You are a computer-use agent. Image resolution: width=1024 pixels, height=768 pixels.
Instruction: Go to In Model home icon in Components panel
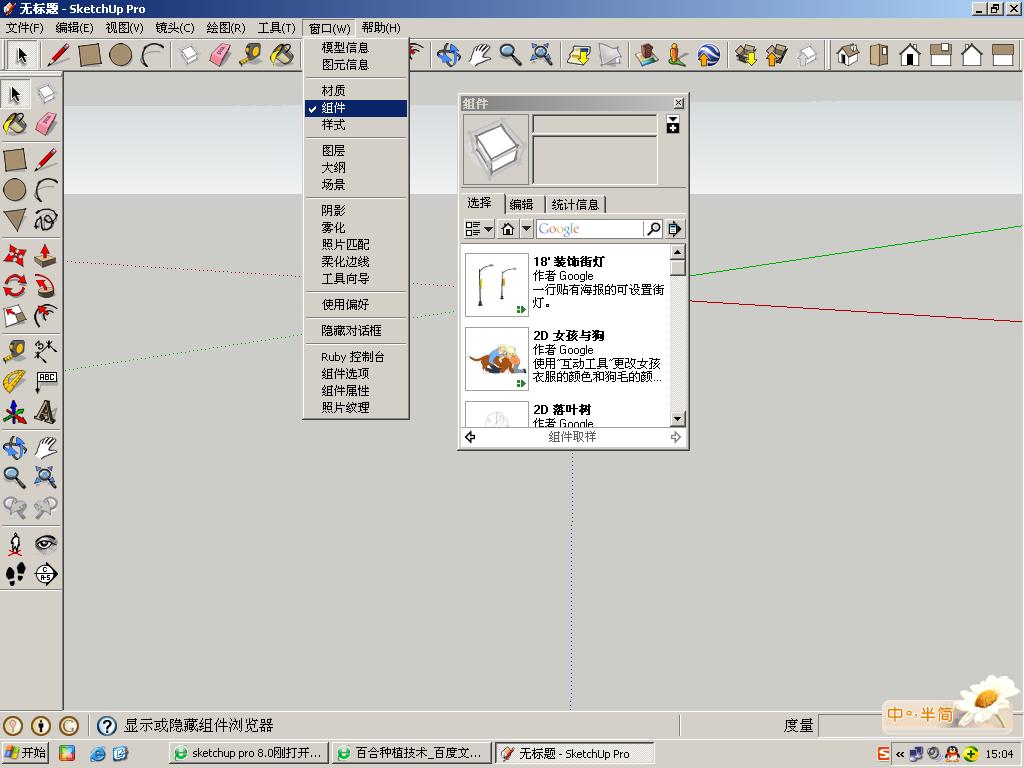click(x=508, y=229)
